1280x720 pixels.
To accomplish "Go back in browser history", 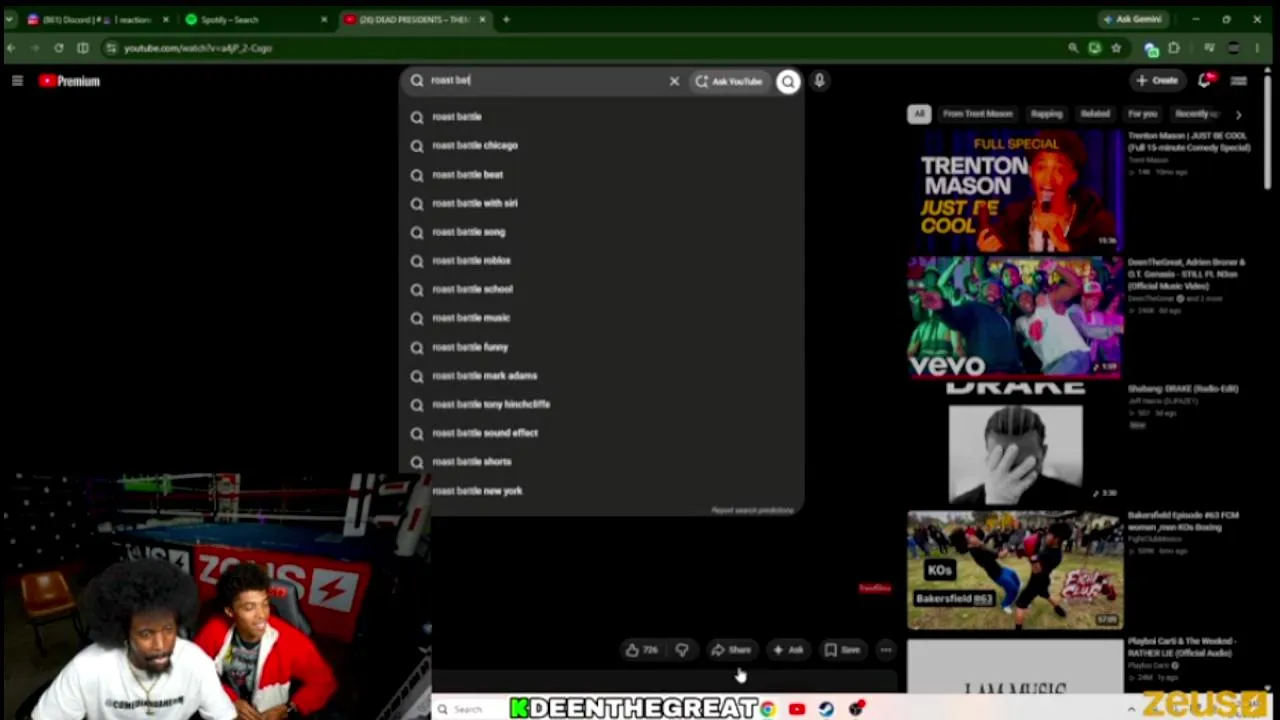I will 11,48.
